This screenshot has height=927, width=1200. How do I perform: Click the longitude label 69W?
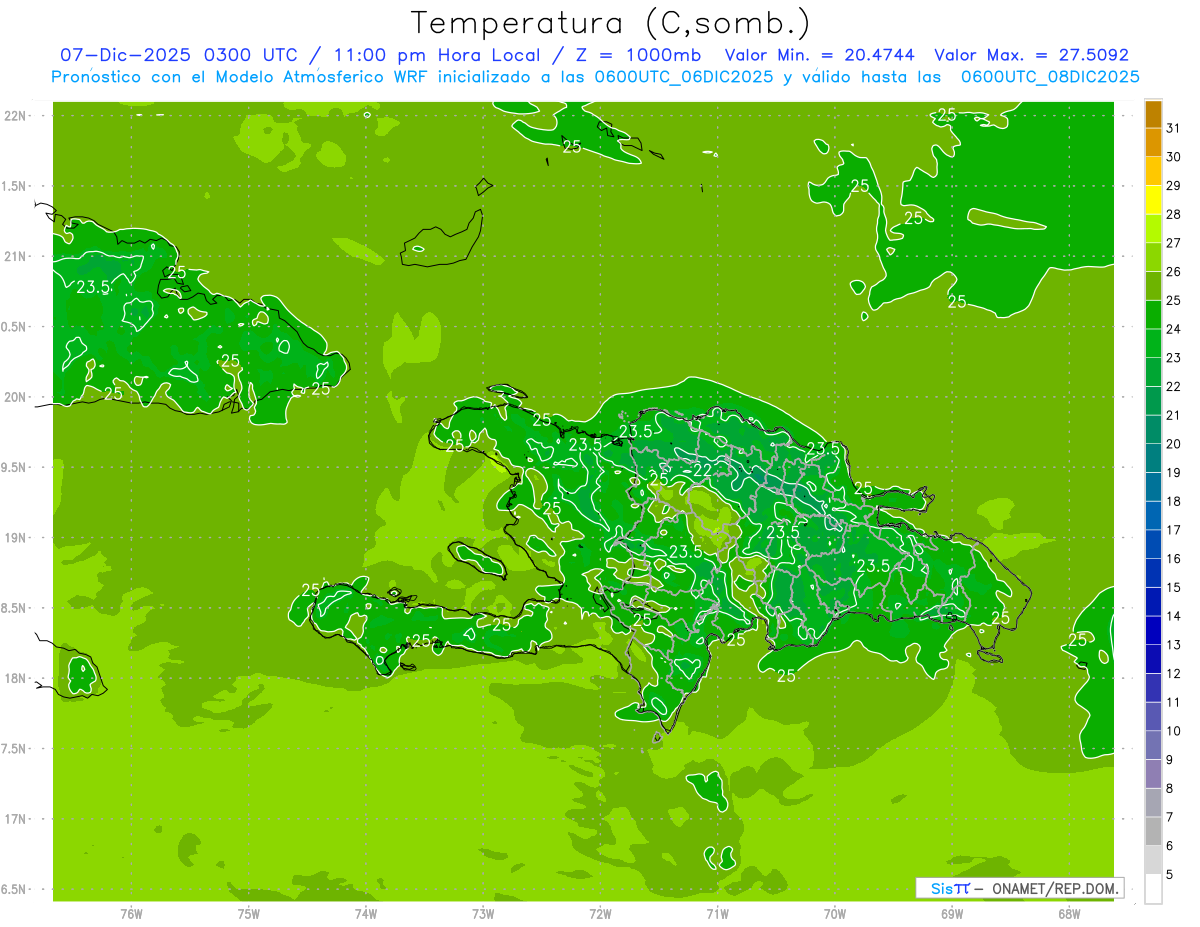coord(952,914)
